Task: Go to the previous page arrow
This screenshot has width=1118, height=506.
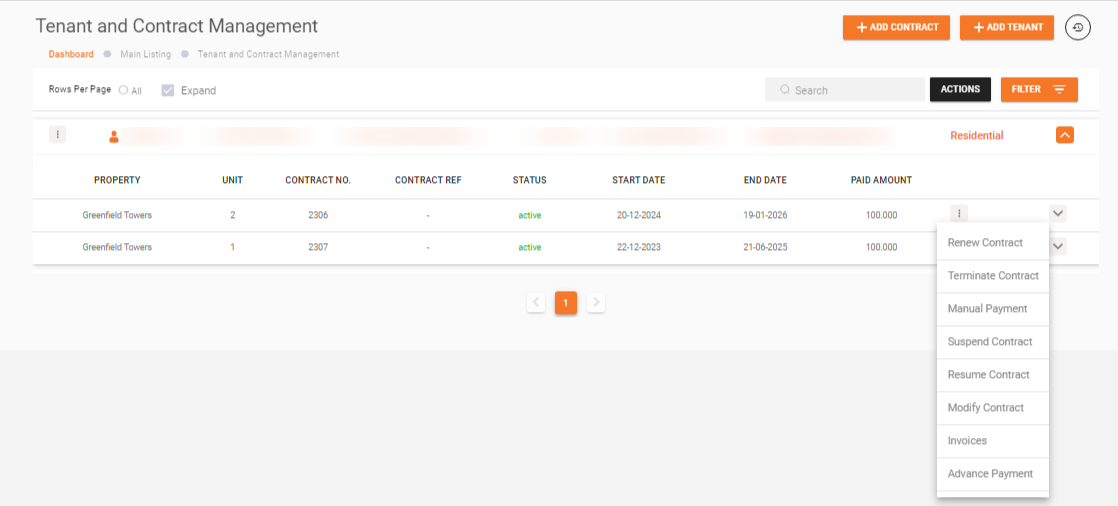Action: pyautogui.click(x=536, y=302)
